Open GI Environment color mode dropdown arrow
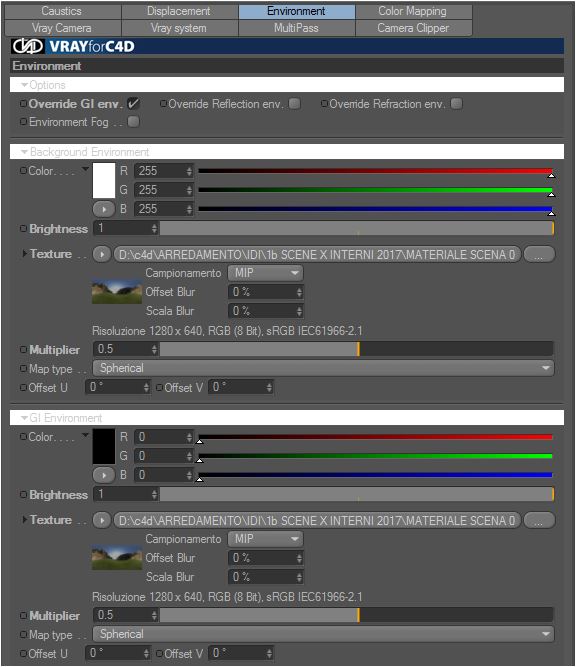 tap(85, 435)
